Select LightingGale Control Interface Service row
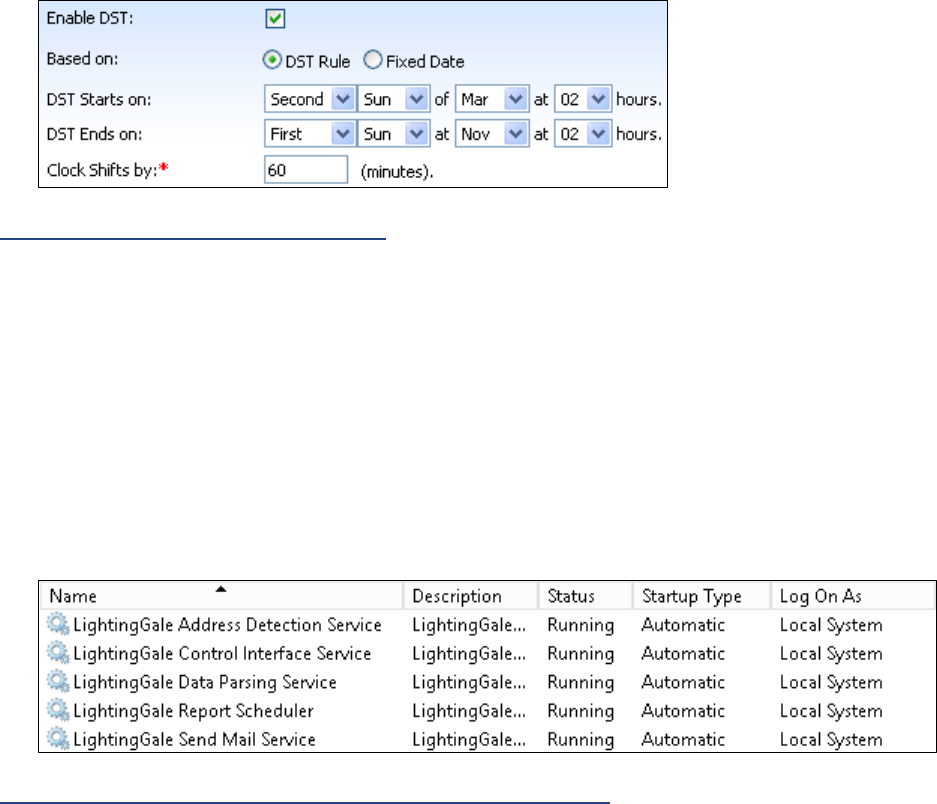Viewport: 937px width, 804px height. pos(487,653)
